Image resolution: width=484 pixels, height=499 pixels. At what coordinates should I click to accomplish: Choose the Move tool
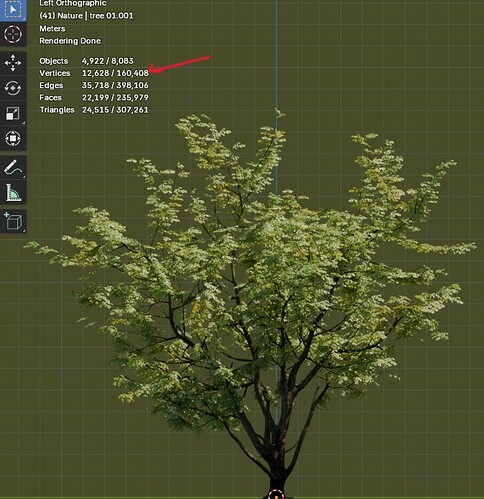point(13,63)
